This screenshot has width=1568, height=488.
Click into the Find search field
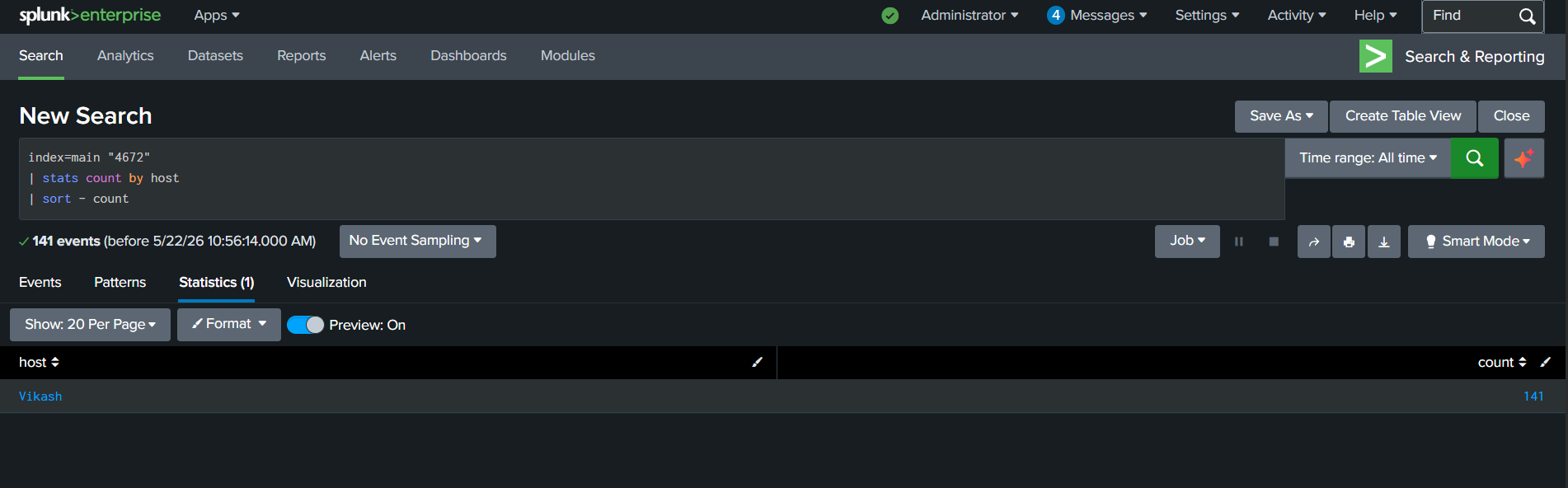tap(1473, 16)
